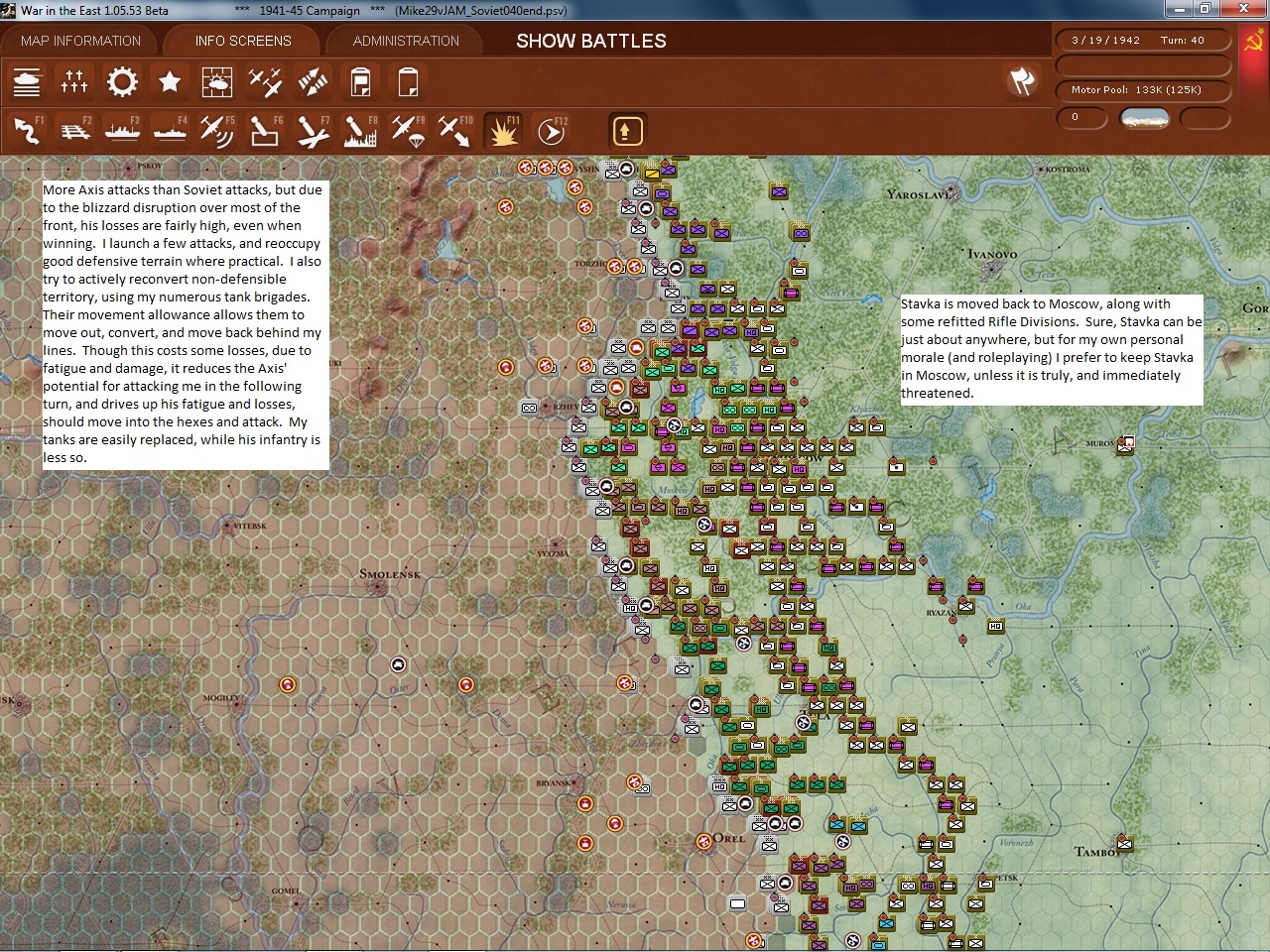Select F2 rail mode
This screenshot has width=1270, height=952.
[x=74, y=130]
